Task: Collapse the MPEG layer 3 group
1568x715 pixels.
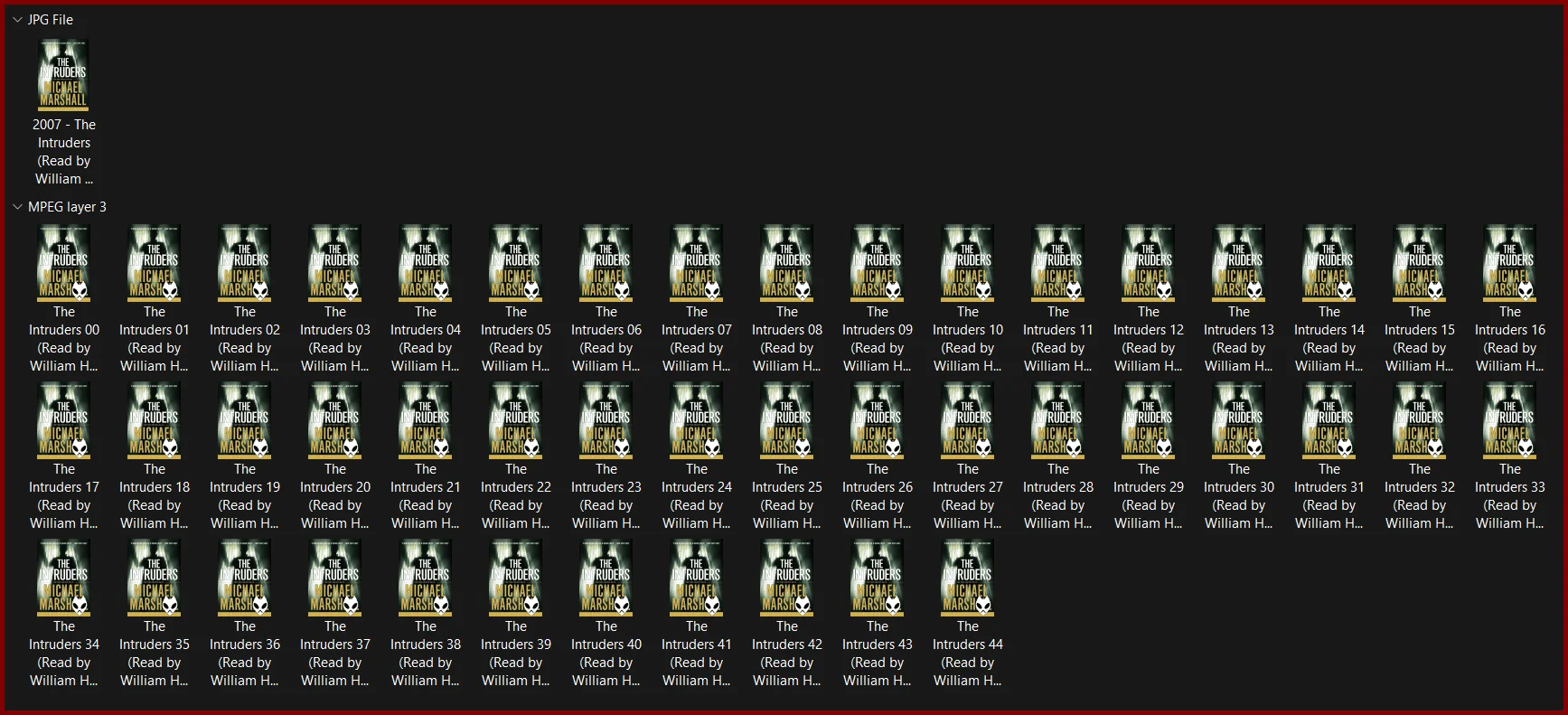Action: (x=17, y=207)
